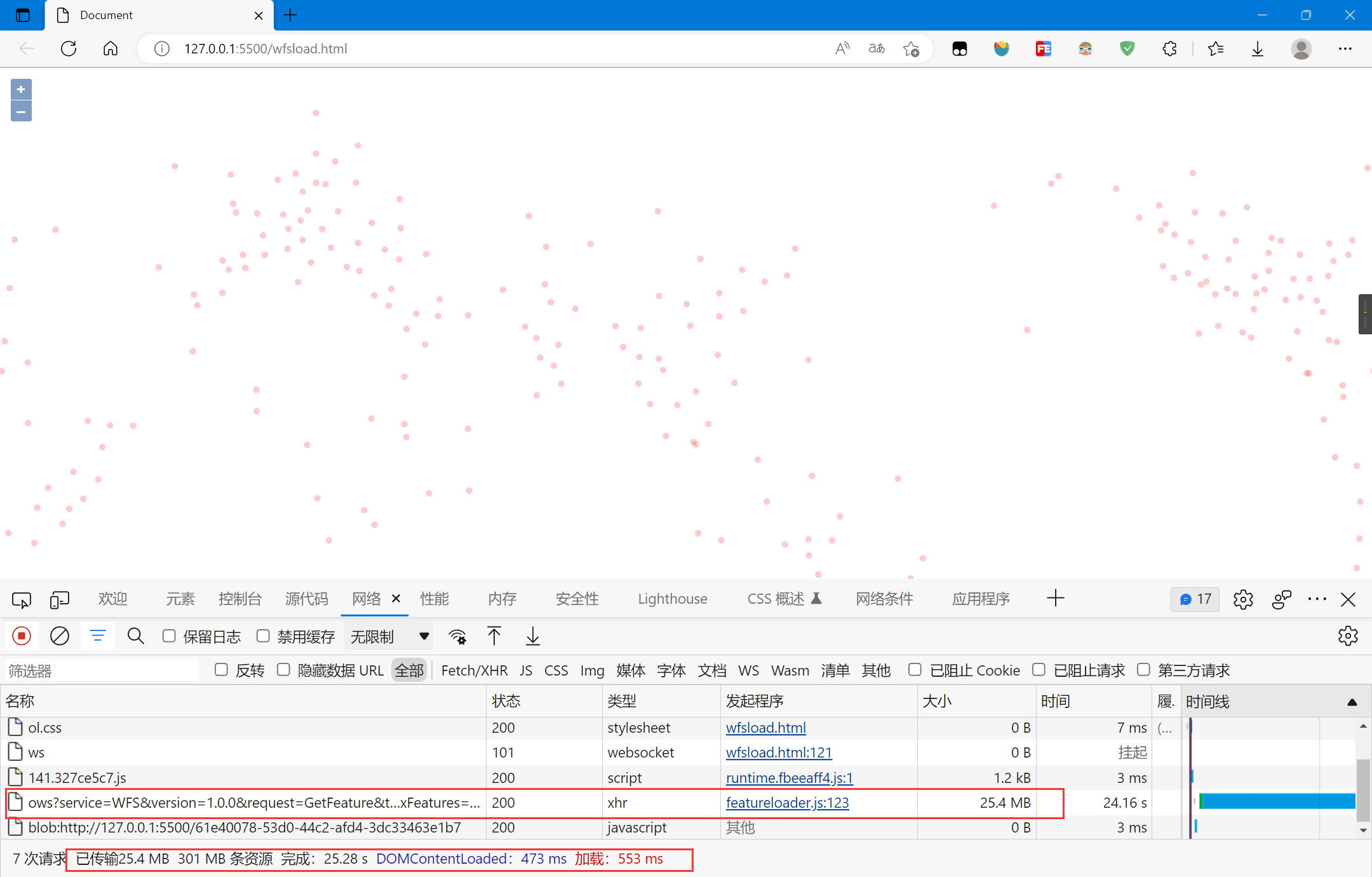Stop recording network log button
The height and width of the screenshot is (877, 1372).
tap(22, 636)
